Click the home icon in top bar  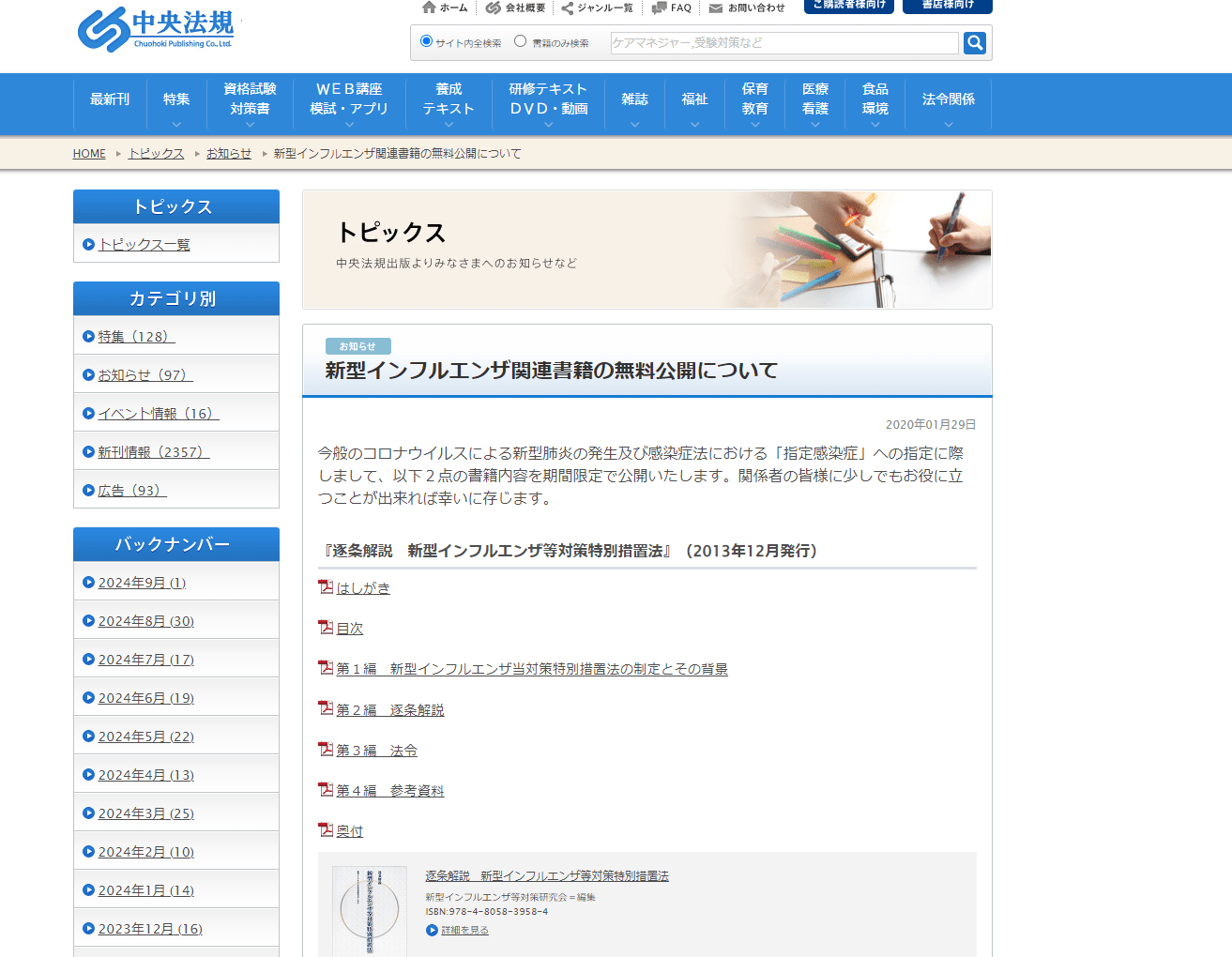click(429, 8)
